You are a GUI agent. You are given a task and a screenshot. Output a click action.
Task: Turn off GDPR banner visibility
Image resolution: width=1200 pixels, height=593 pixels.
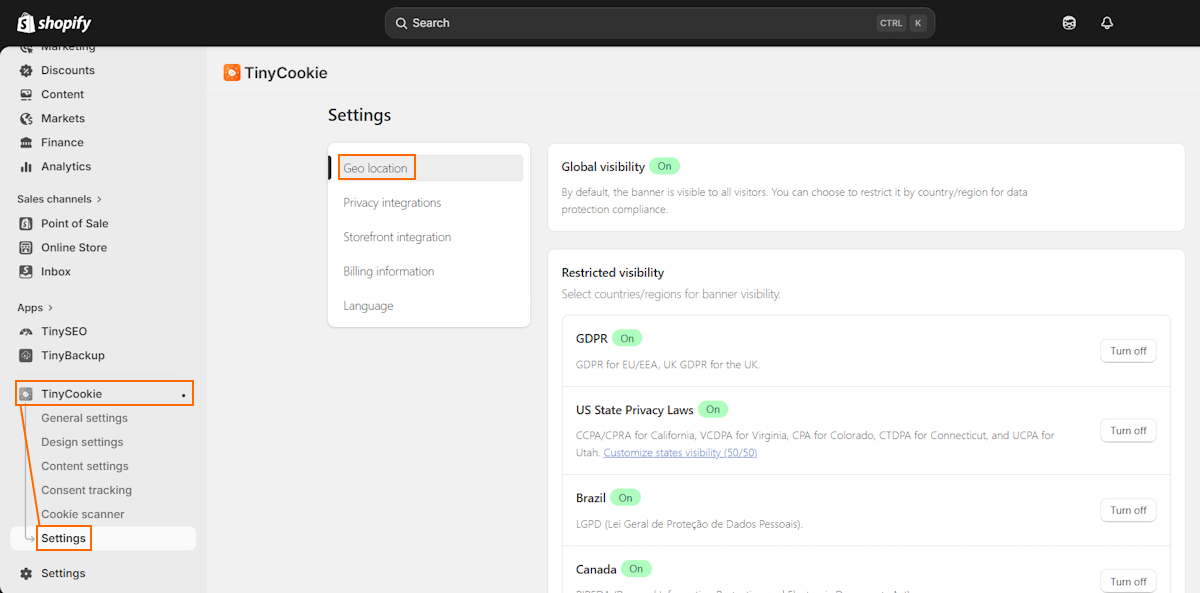1128,350
